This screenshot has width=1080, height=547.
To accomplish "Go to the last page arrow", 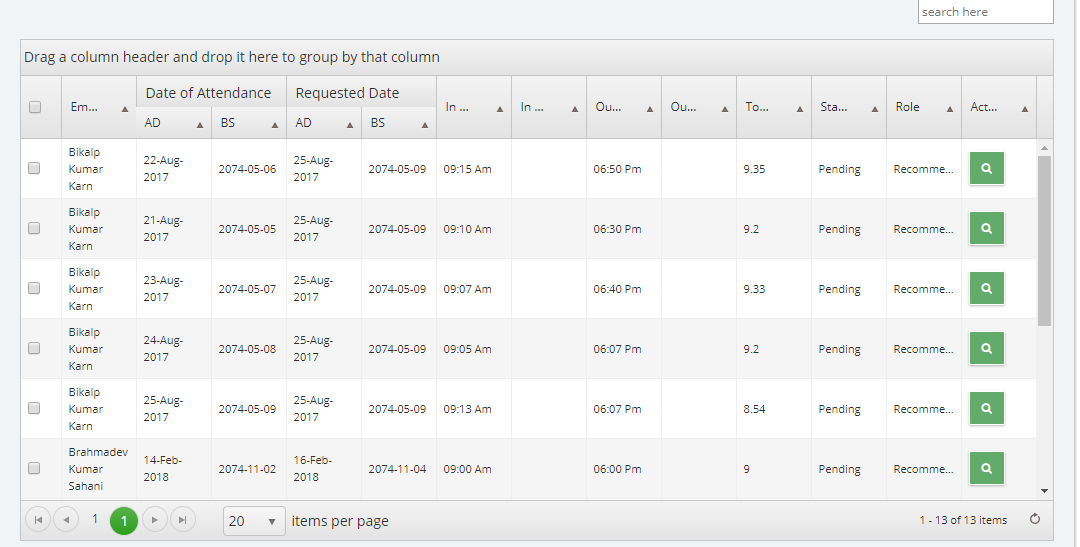I will [183, 519].
